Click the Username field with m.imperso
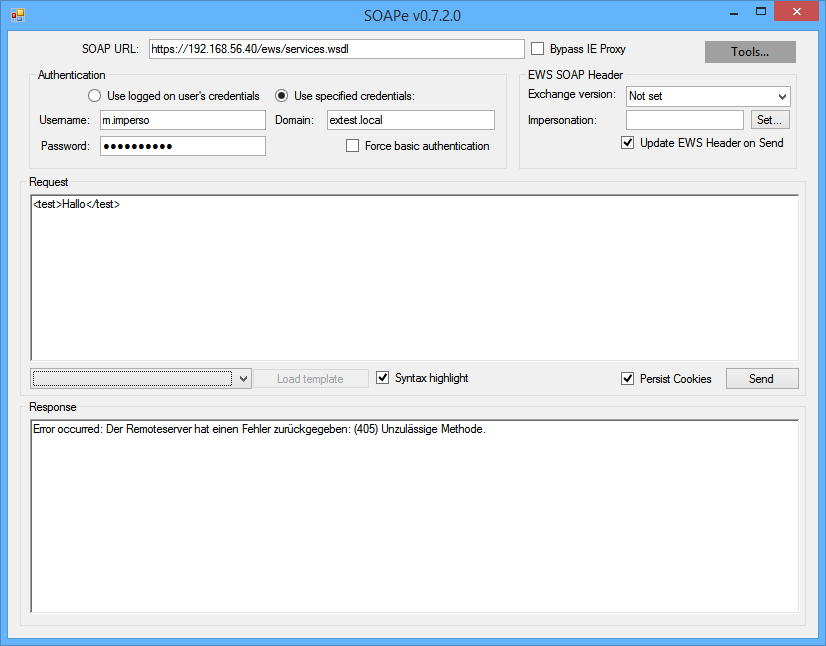Viewport: 826px width, 646px height. [183, 120]
